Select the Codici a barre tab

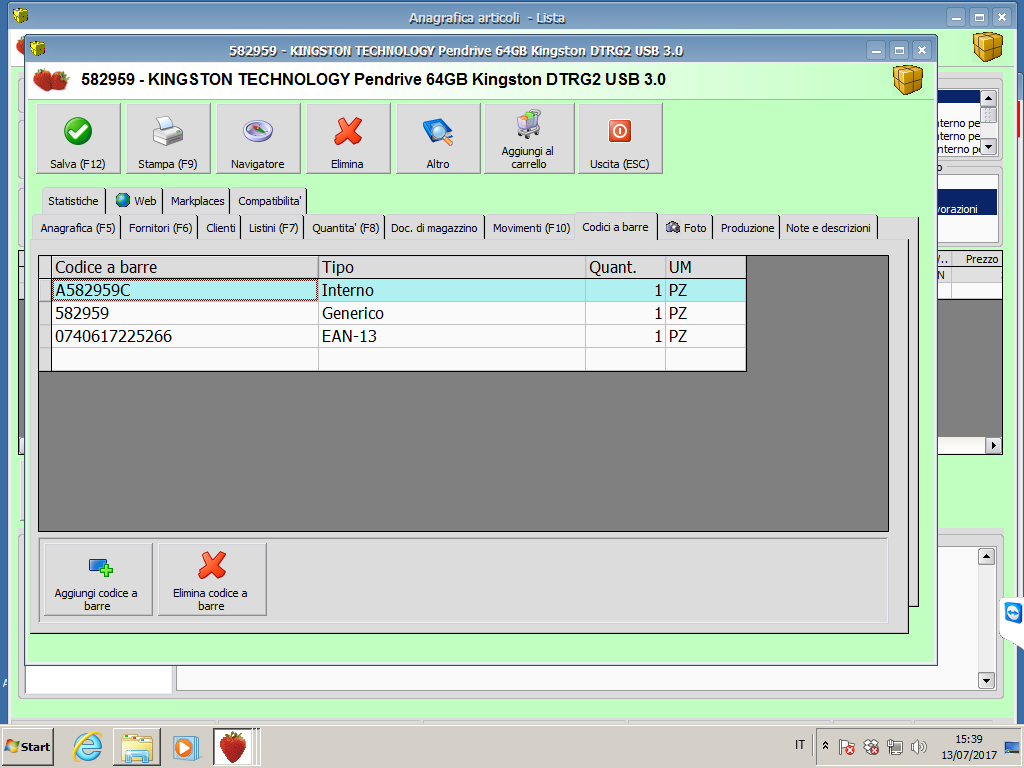615,227
